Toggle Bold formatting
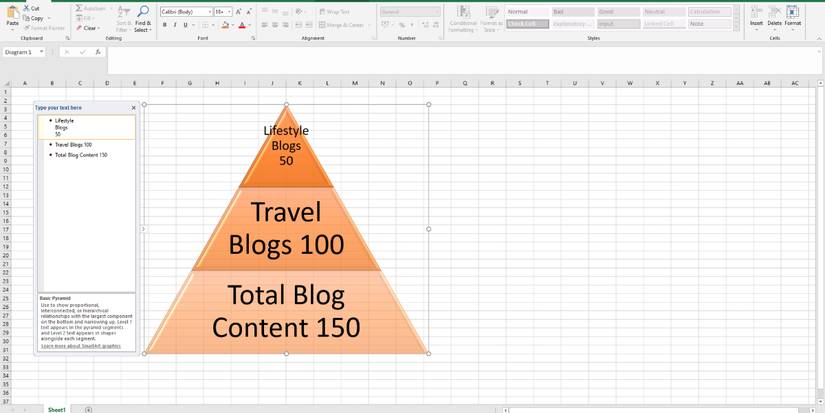The image size is (825, 413). click(x=165, y=25)
